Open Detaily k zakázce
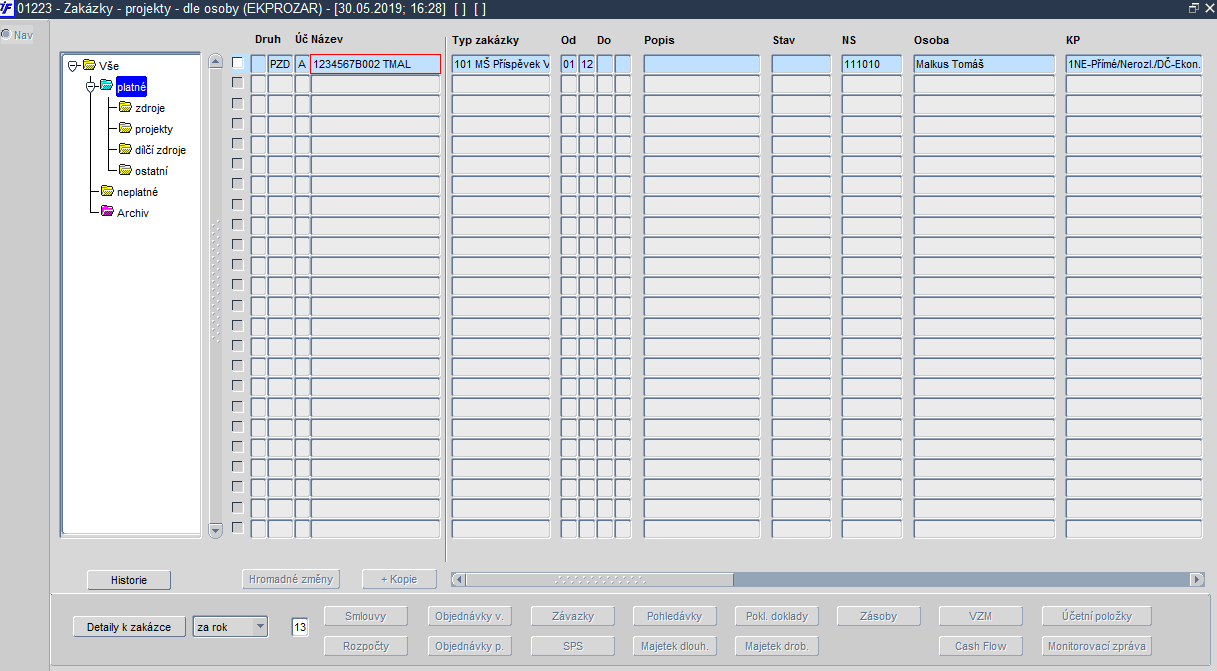The height and width of the screenshot is (671, 1217). 129,627
